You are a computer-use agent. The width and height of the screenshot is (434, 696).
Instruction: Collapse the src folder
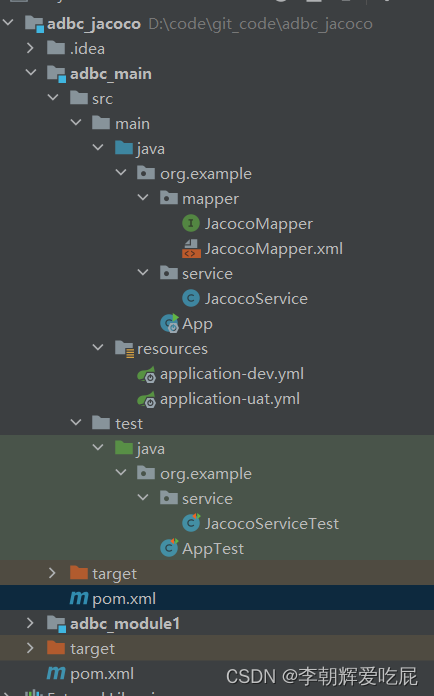(x=53, y=97)
